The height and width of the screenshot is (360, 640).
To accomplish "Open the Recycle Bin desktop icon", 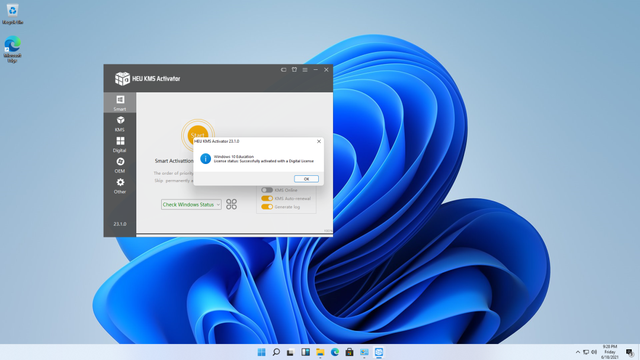I will (12, 14).
